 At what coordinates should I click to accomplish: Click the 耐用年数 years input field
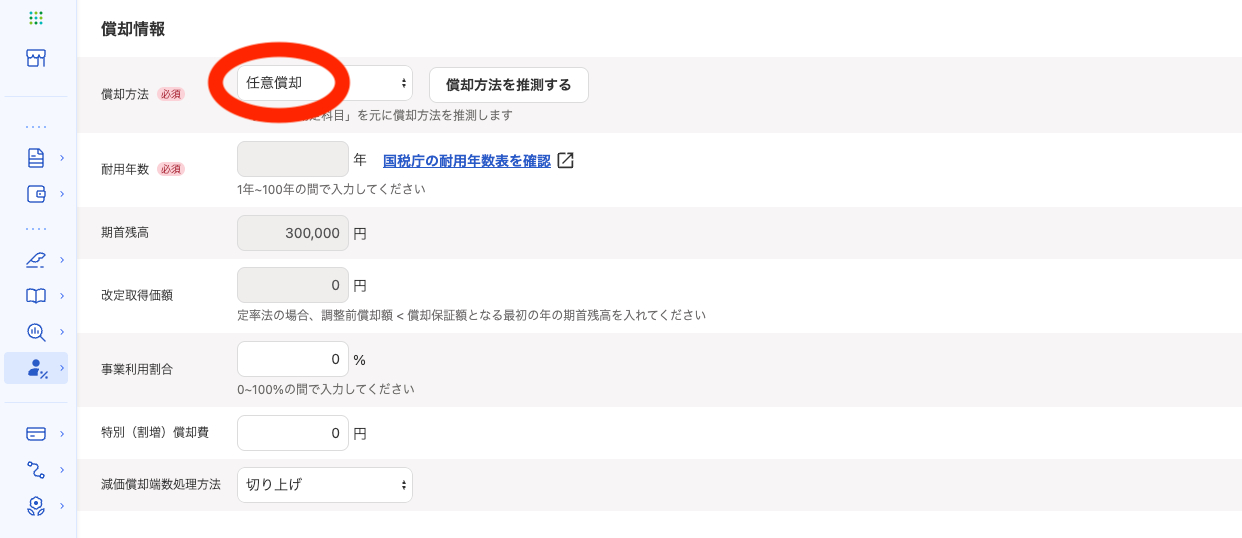[293, 159]
